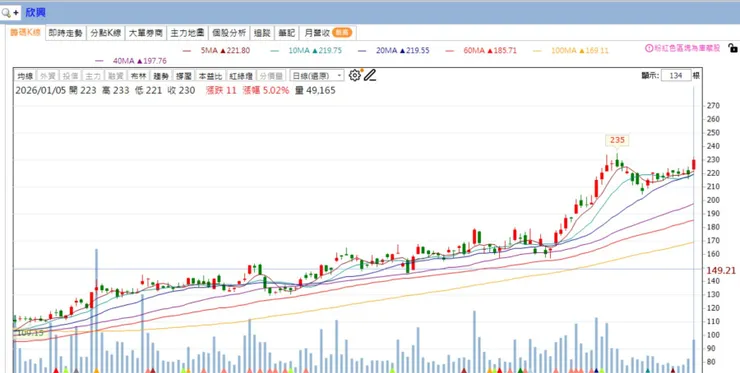Open the 即時走勢 tab
Screen dimensions: 740x373
[65, 33]
